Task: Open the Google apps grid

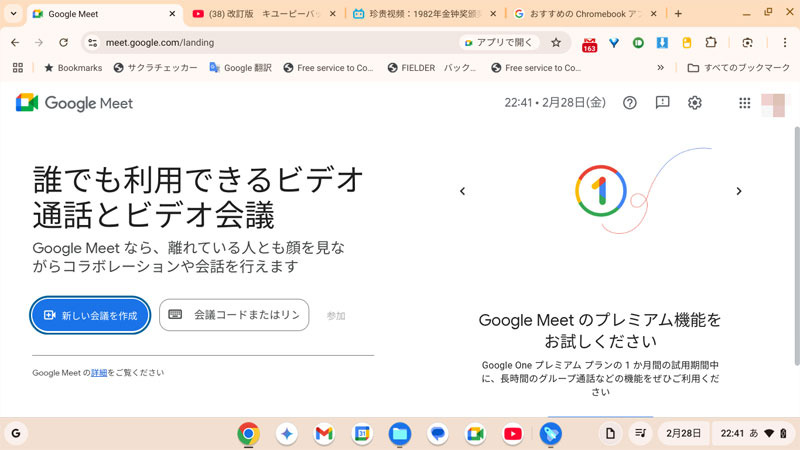Action: pos(744,103)
